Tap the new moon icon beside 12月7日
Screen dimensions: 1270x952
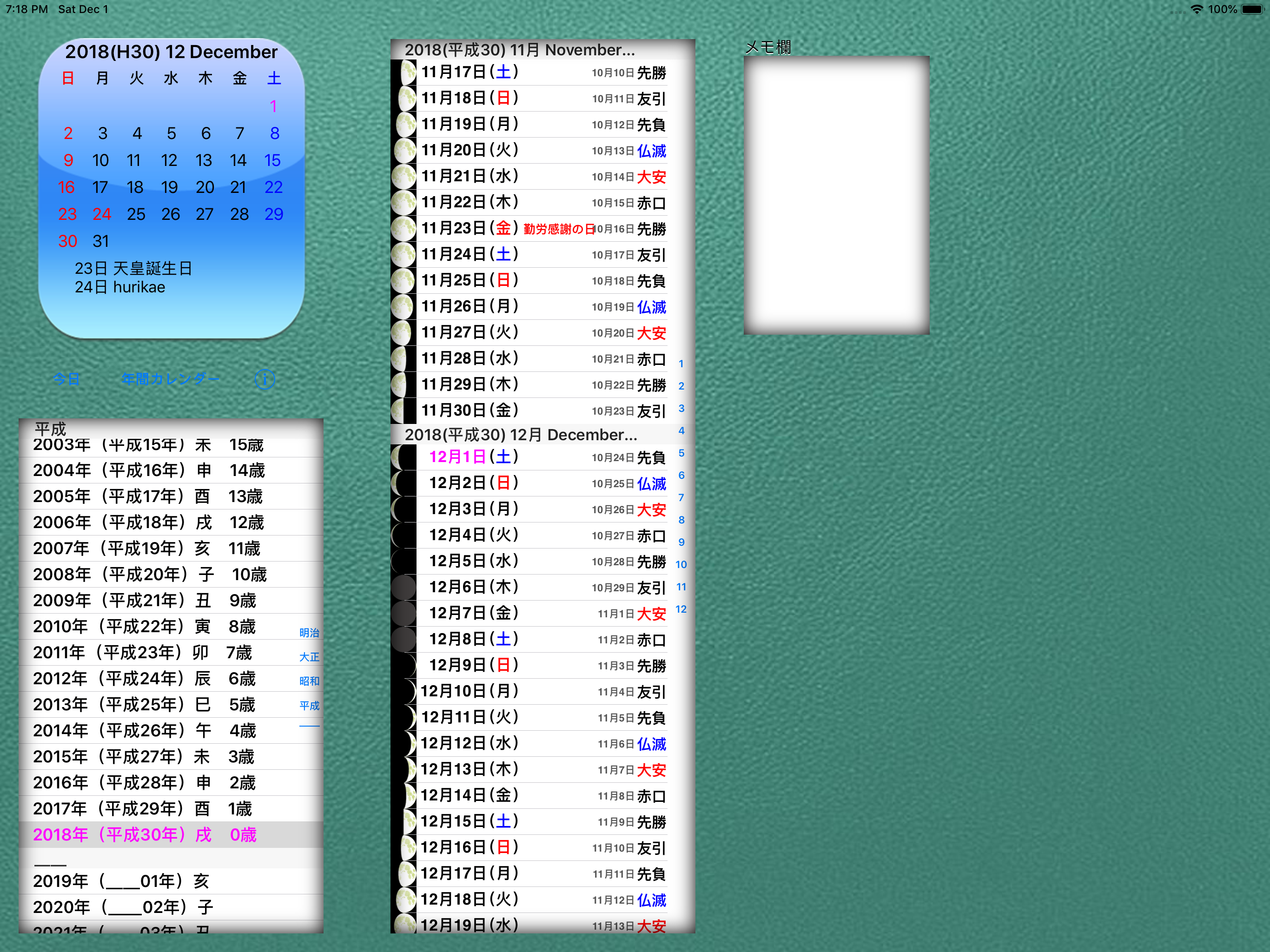[x=403, y=613]
